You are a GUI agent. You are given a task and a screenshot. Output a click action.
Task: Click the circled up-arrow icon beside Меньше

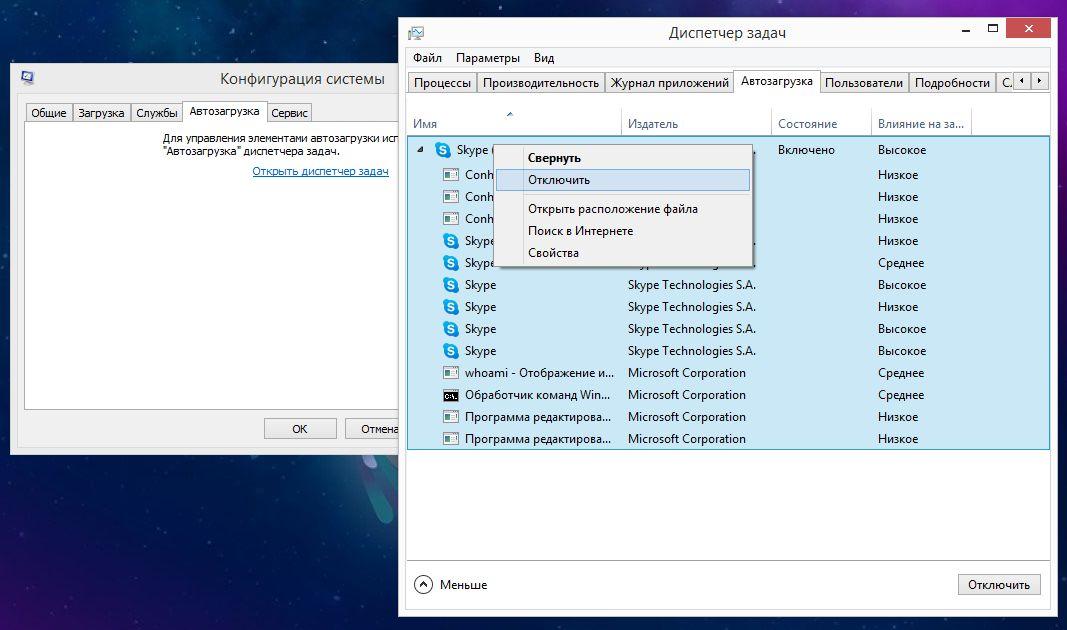423,584
